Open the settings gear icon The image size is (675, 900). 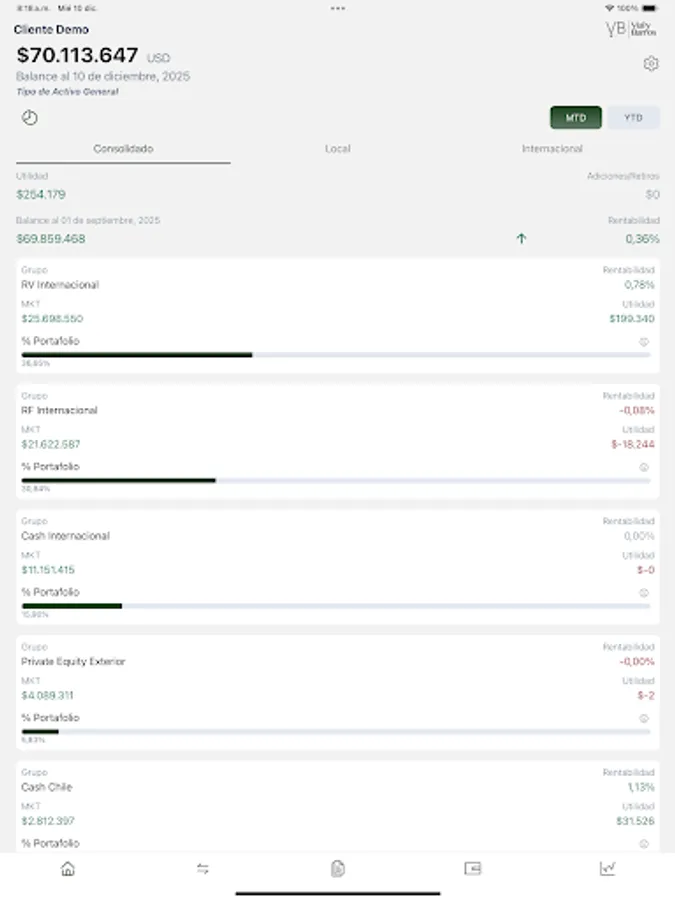pos(650,64)
